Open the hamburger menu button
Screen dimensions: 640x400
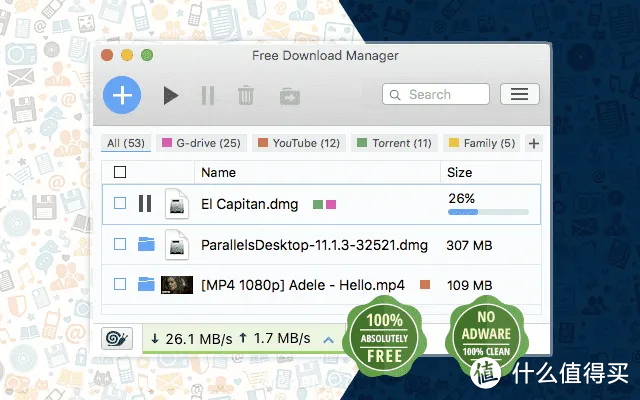click(x=520, y=94)
